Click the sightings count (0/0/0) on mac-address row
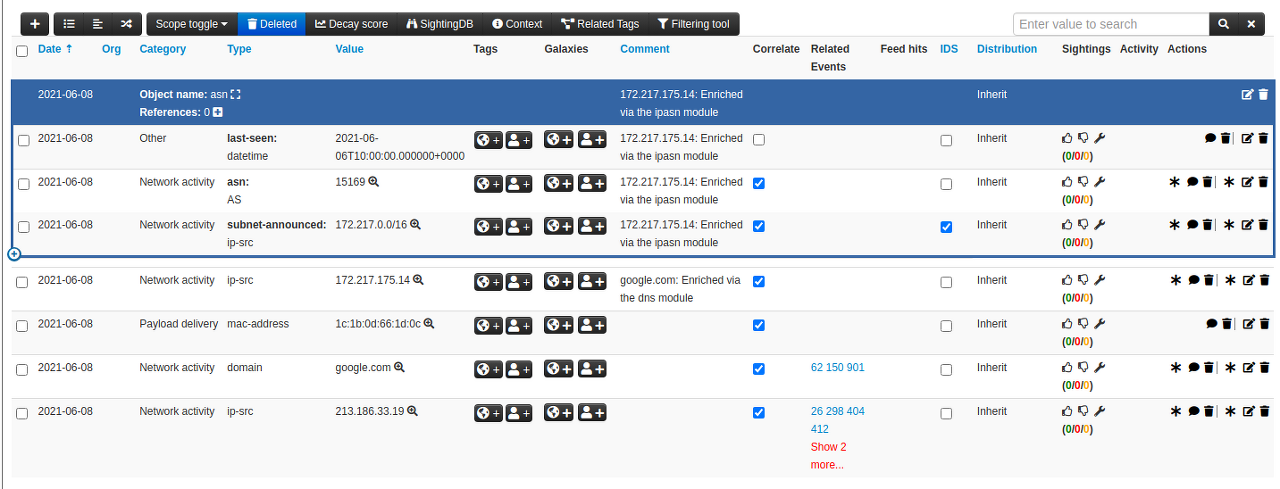The width and height of the screenshot is (1280, 489). [1077, 342]
